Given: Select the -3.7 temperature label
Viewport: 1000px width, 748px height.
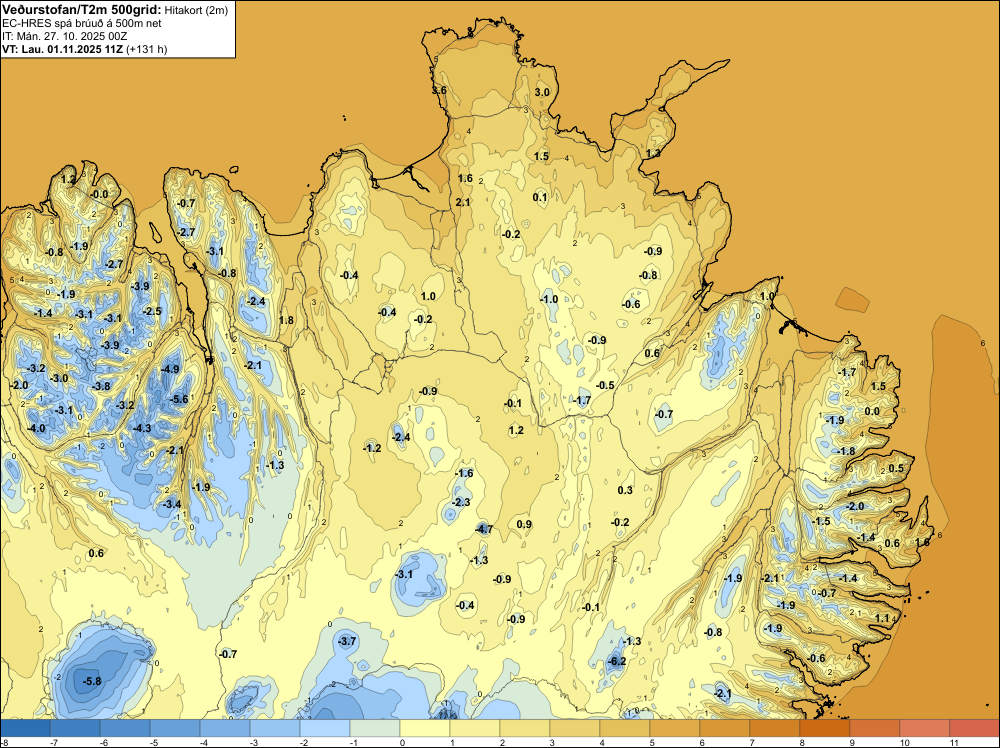Looking at the screenshot, I should pos(347,641).
